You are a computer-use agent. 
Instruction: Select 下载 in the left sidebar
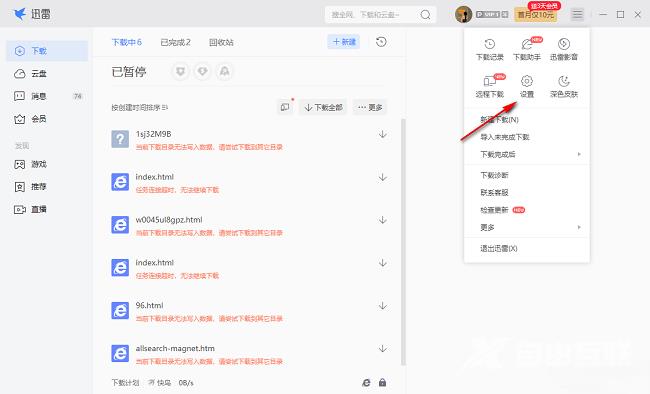[47, 51]
